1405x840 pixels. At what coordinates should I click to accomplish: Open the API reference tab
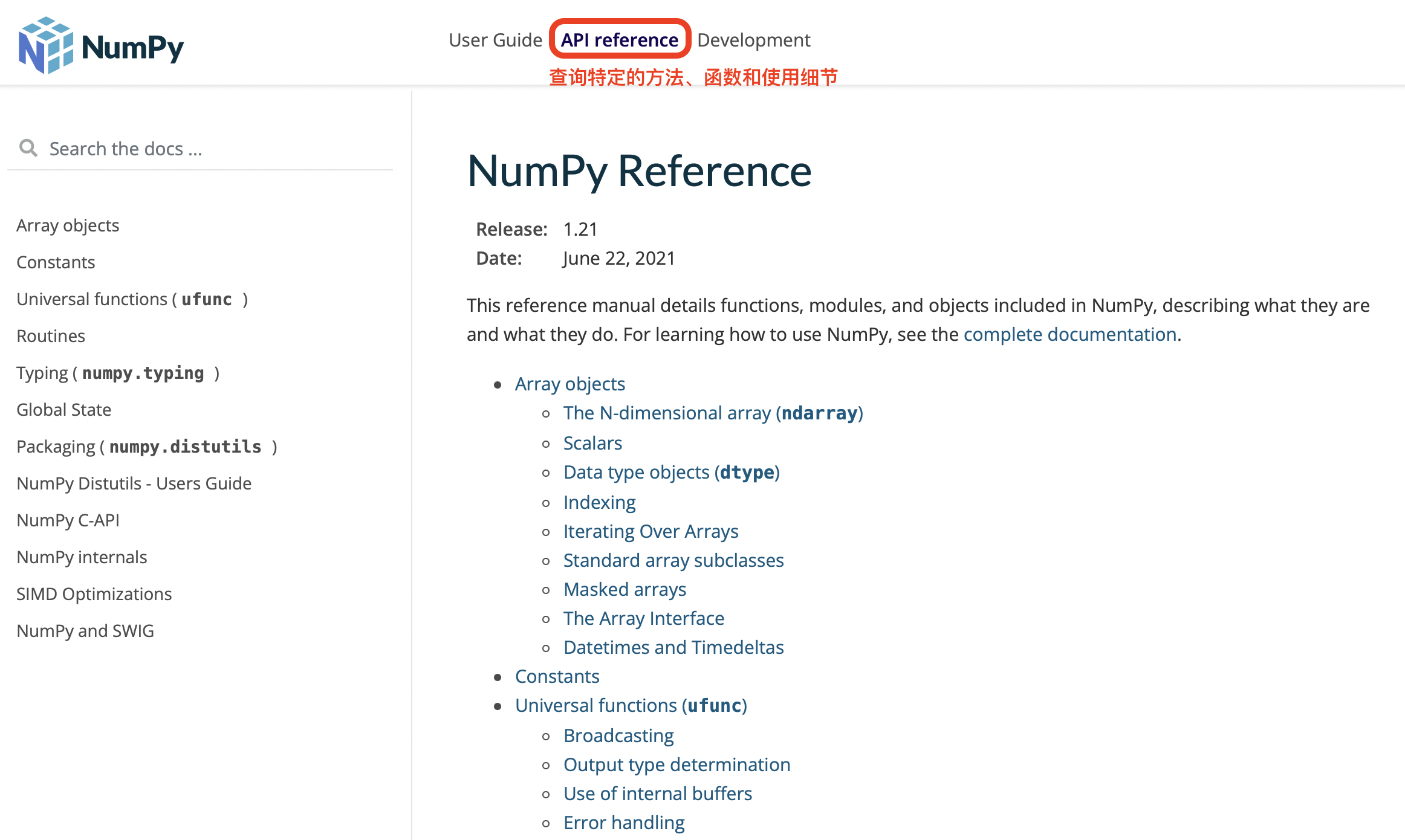click(x=620, y=40)
